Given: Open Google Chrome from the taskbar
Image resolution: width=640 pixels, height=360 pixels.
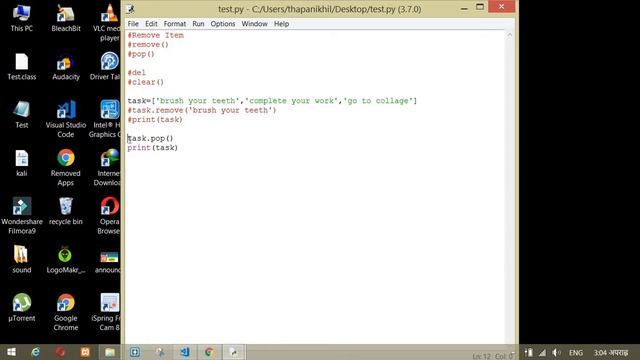Looking at the screenshot, I should (x=209, y=352).
